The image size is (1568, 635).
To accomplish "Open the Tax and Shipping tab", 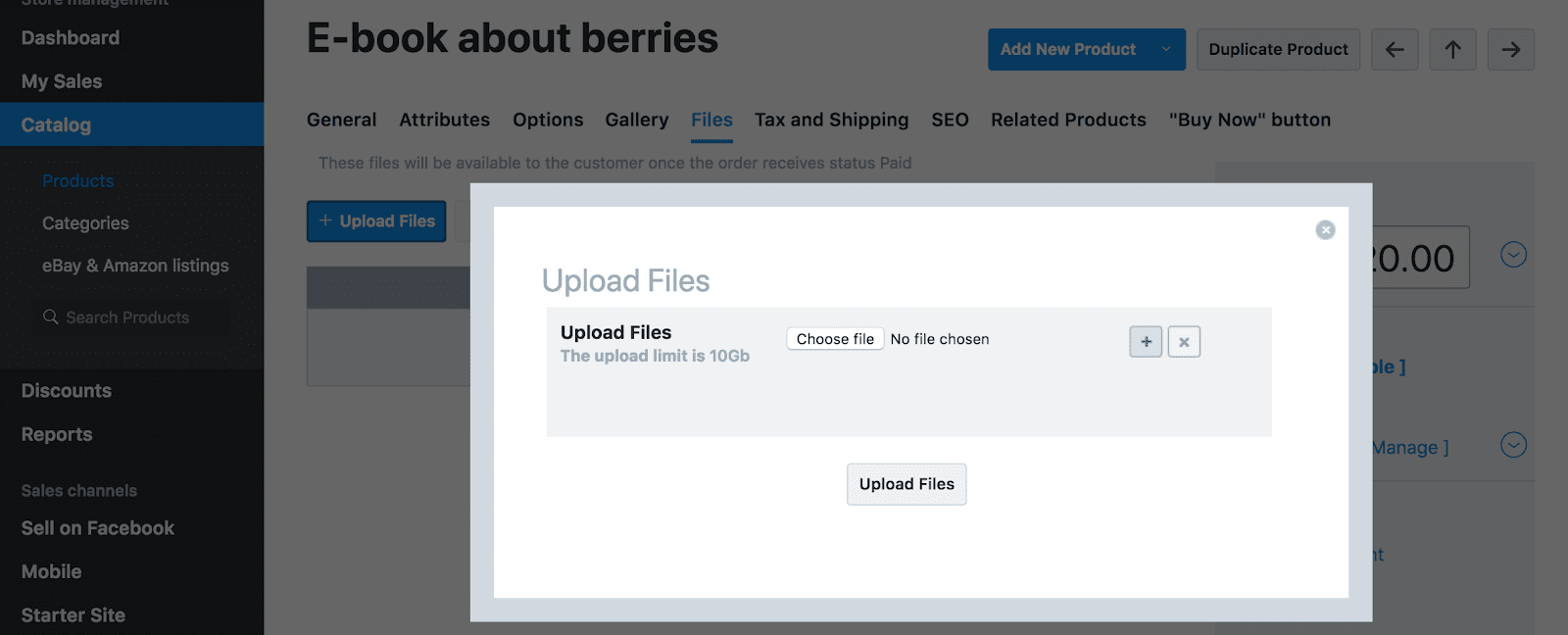I will point(831,120).
